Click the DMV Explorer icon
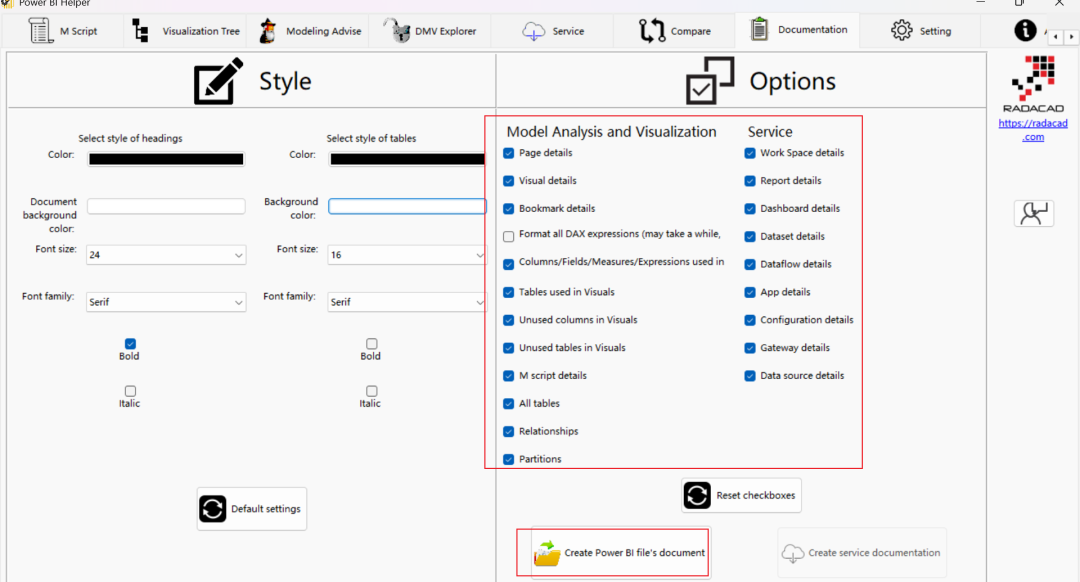1080x582 pixels. [397, 30]
